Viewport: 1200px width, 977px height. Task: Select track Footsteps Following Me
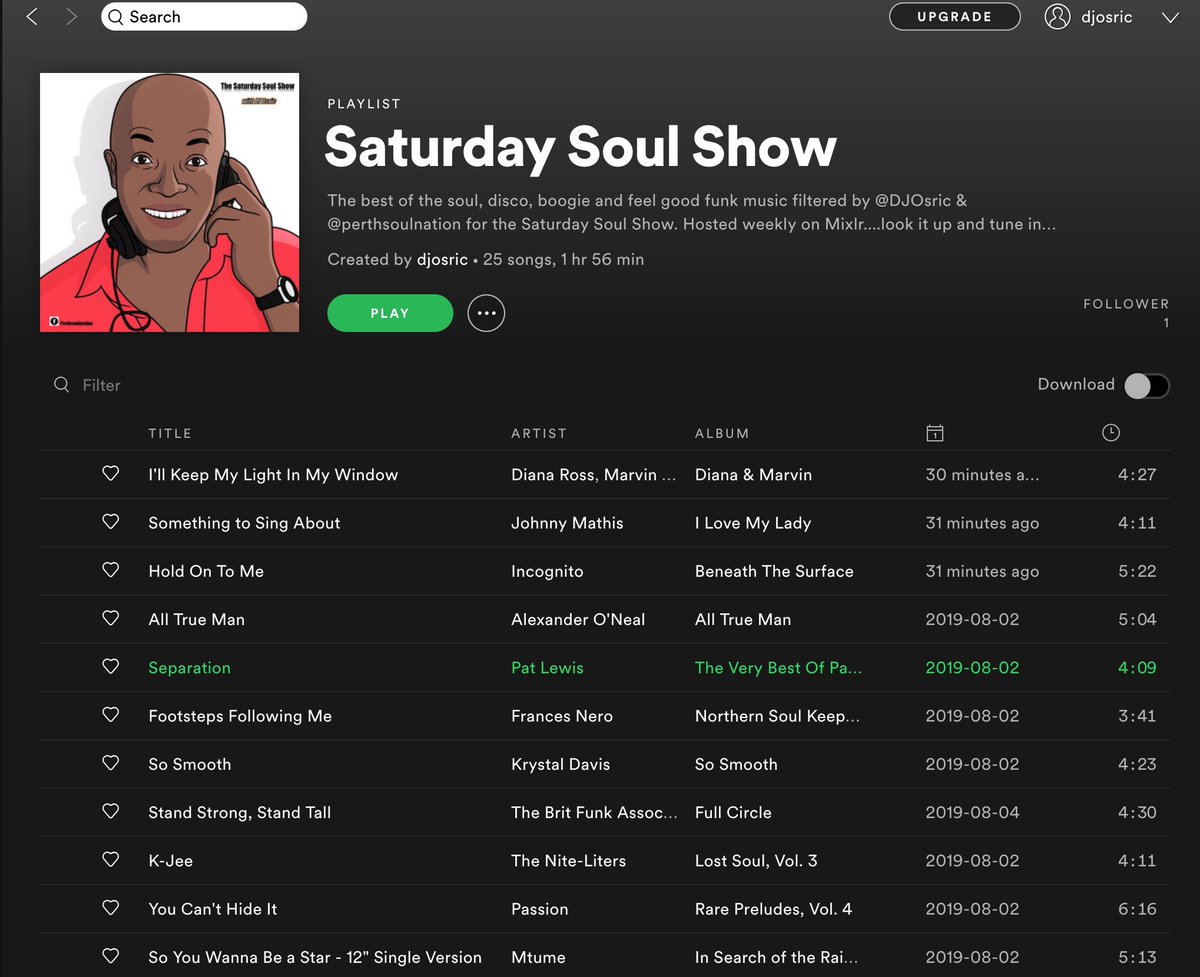click(x=240, y=716)
